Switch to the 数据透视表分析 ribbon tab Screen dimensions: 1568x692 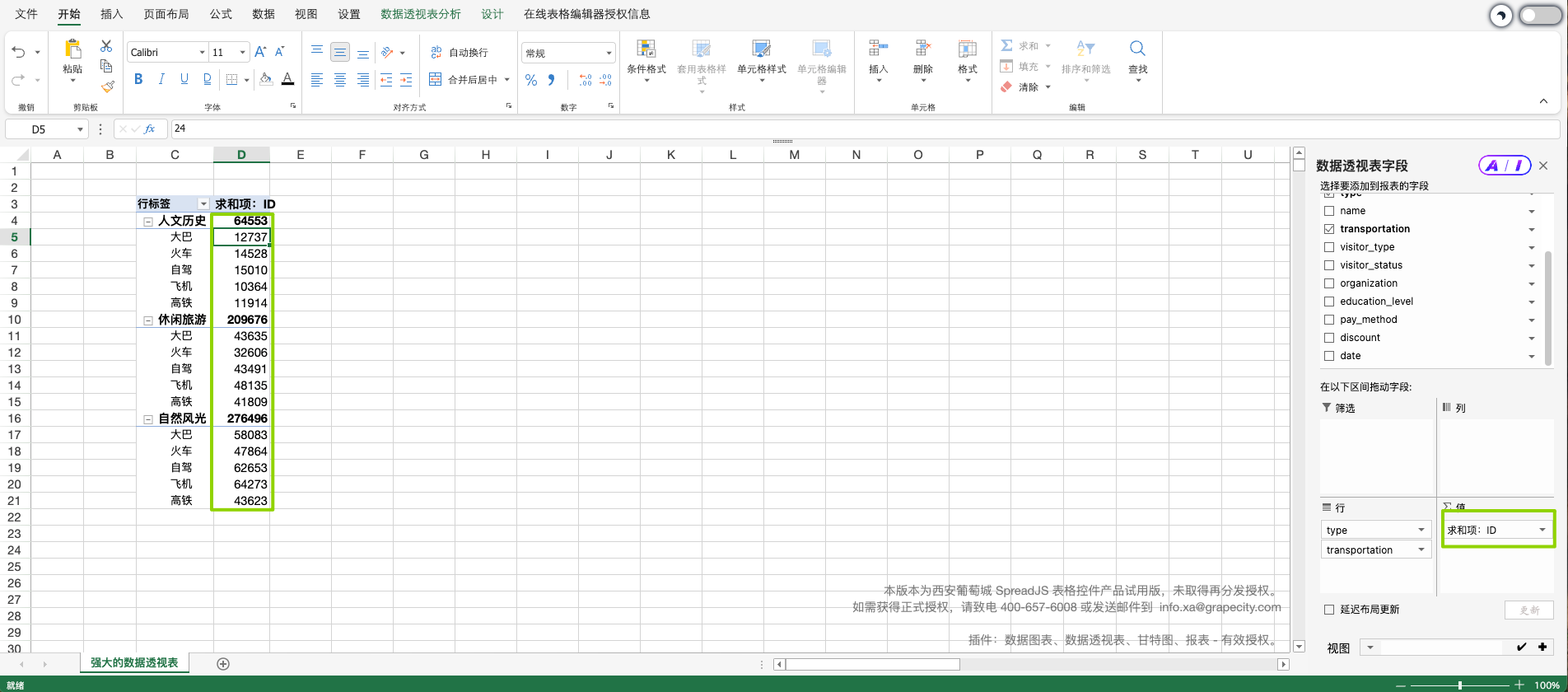click(x=421, y=14)
